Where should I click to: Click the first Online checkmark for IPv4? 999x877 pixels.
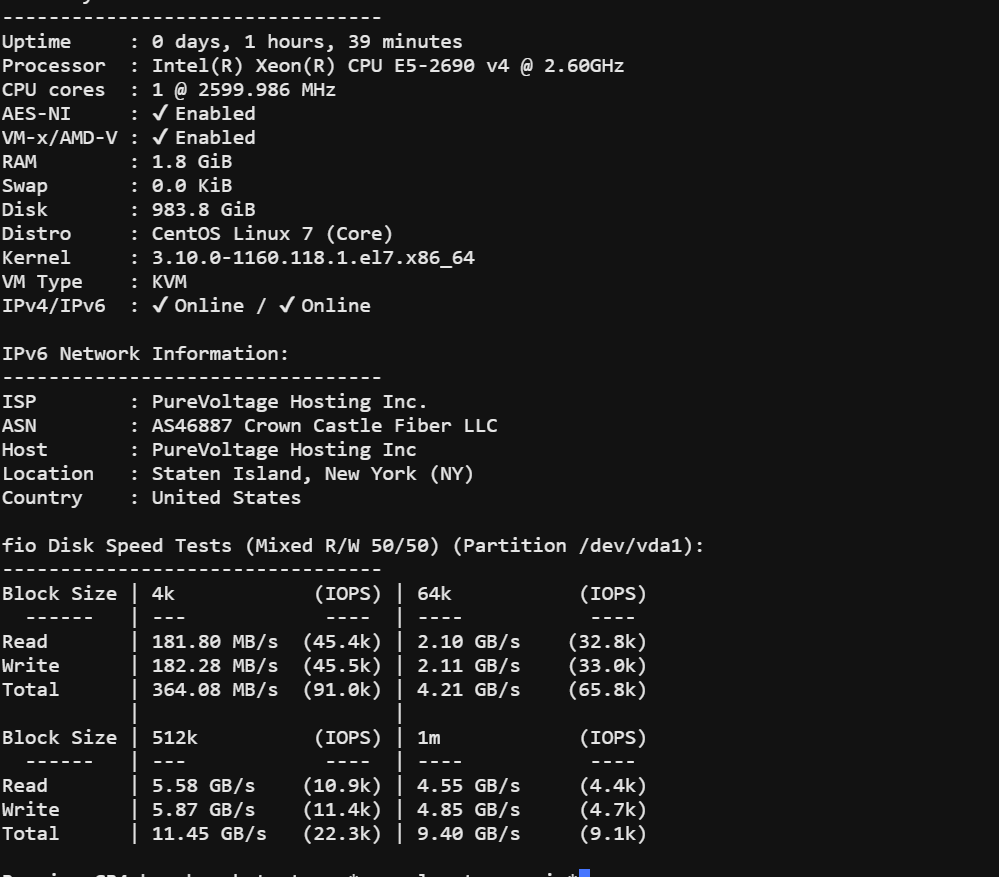[160, 306]
